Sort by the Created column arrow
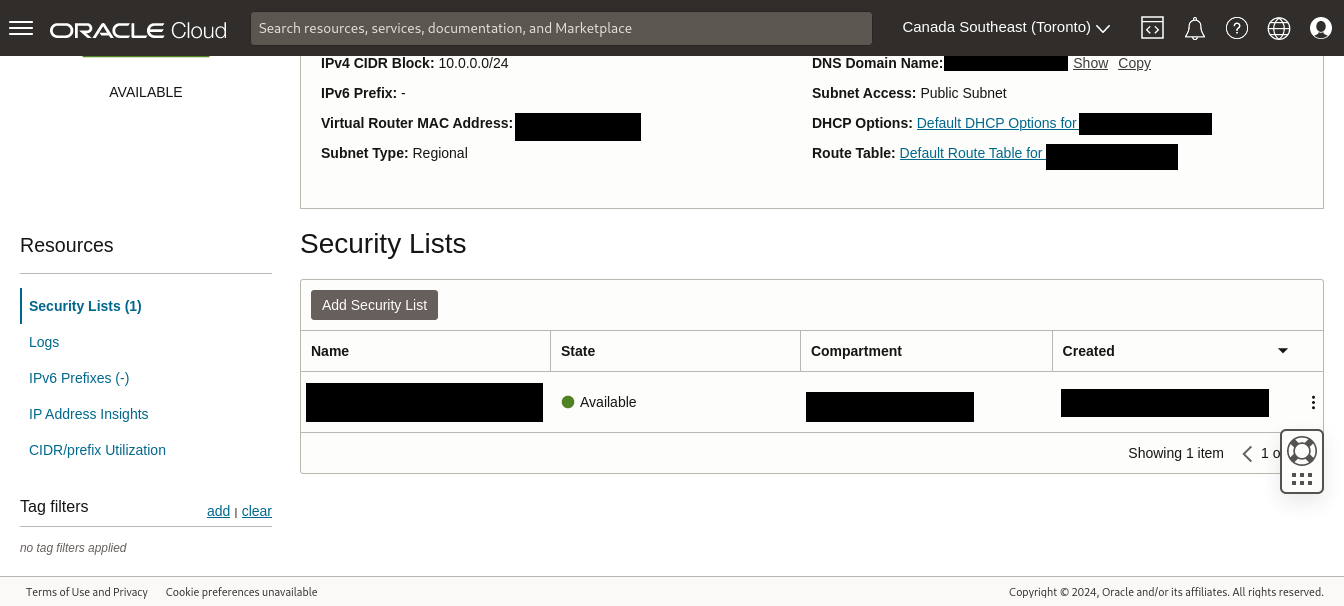This screenshot has height=606, width=1344. [1282, 351]
